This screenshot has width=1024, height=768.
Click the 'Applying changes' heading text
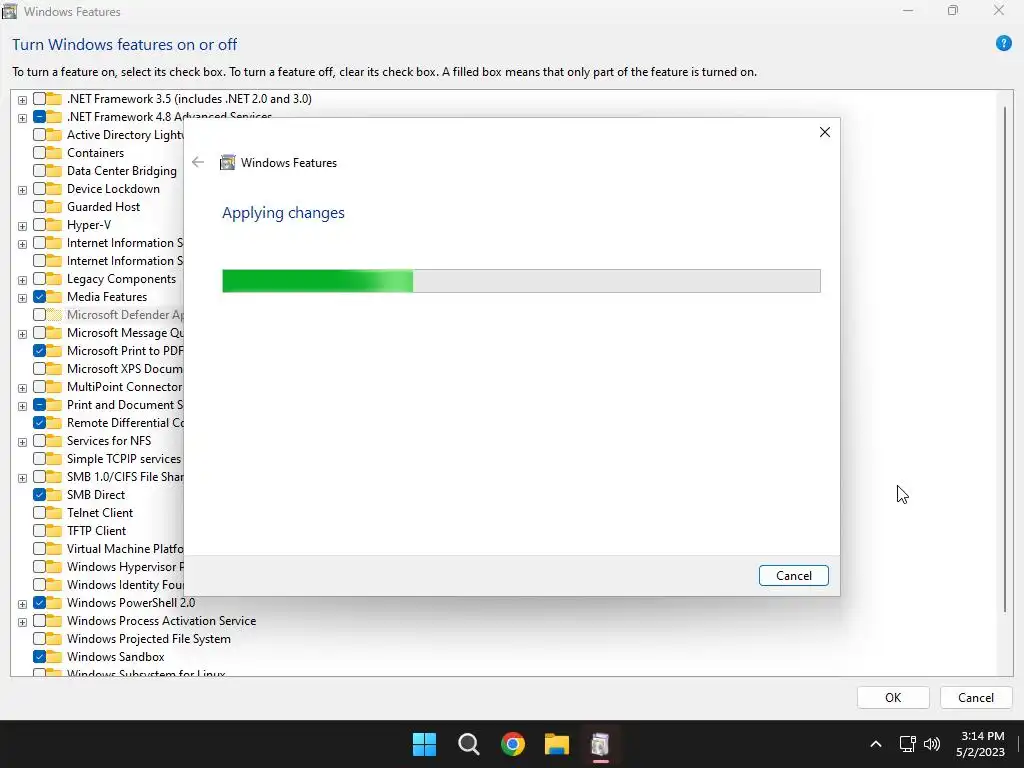283,213
